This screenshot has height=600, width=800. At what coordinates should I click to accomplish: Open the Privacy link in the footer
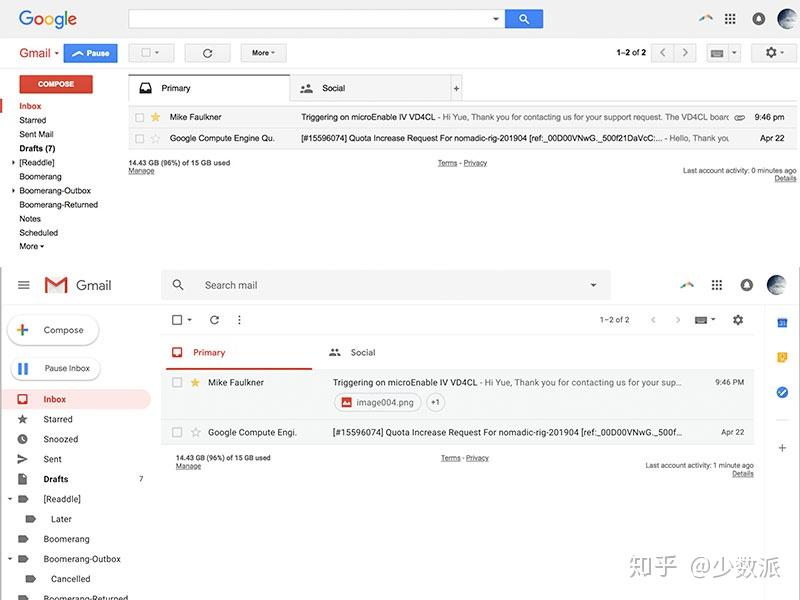pyautogui.click(x=477, y=457)
